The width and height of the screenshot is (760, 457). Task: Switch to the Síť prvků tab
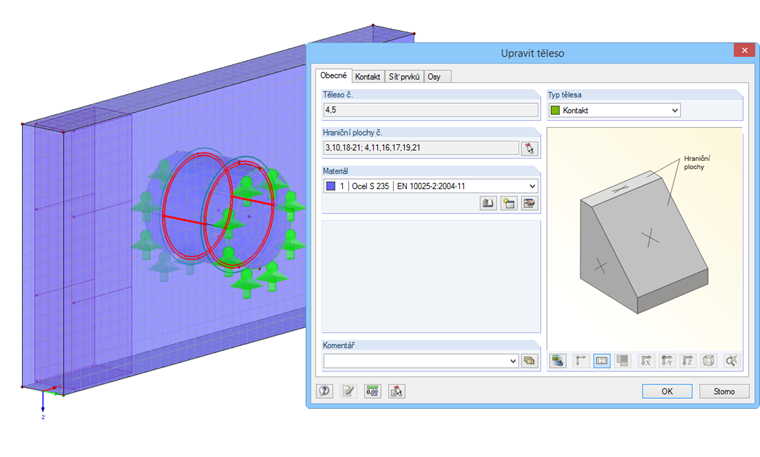point(404,77)
